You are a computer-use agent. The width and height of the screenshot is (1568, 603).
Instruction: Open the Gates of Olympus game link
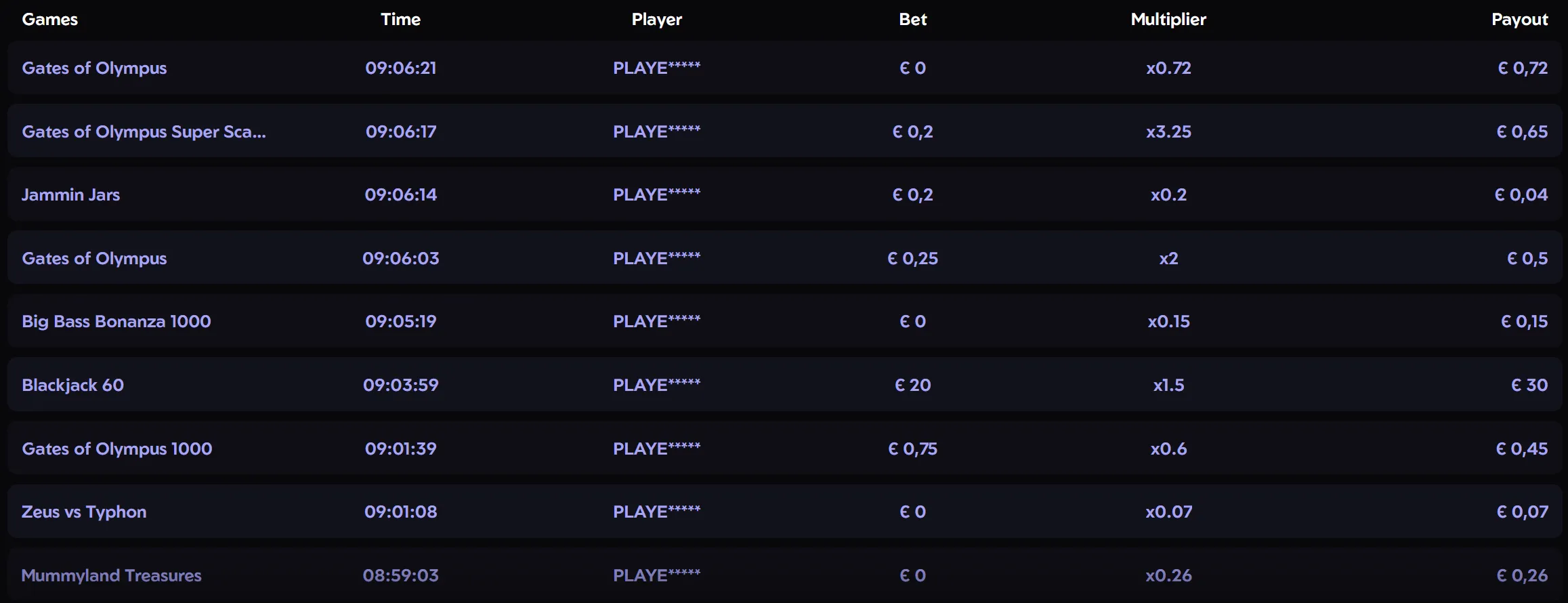(94, 68)
